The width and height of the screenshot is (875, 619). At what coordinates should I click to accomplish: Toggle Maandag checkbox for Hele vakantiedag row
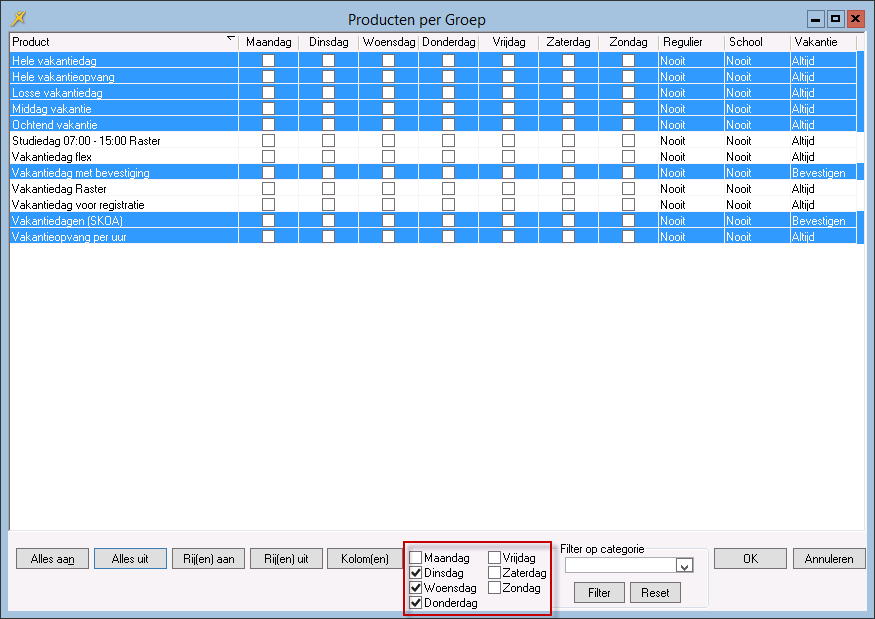coord(268,61)
